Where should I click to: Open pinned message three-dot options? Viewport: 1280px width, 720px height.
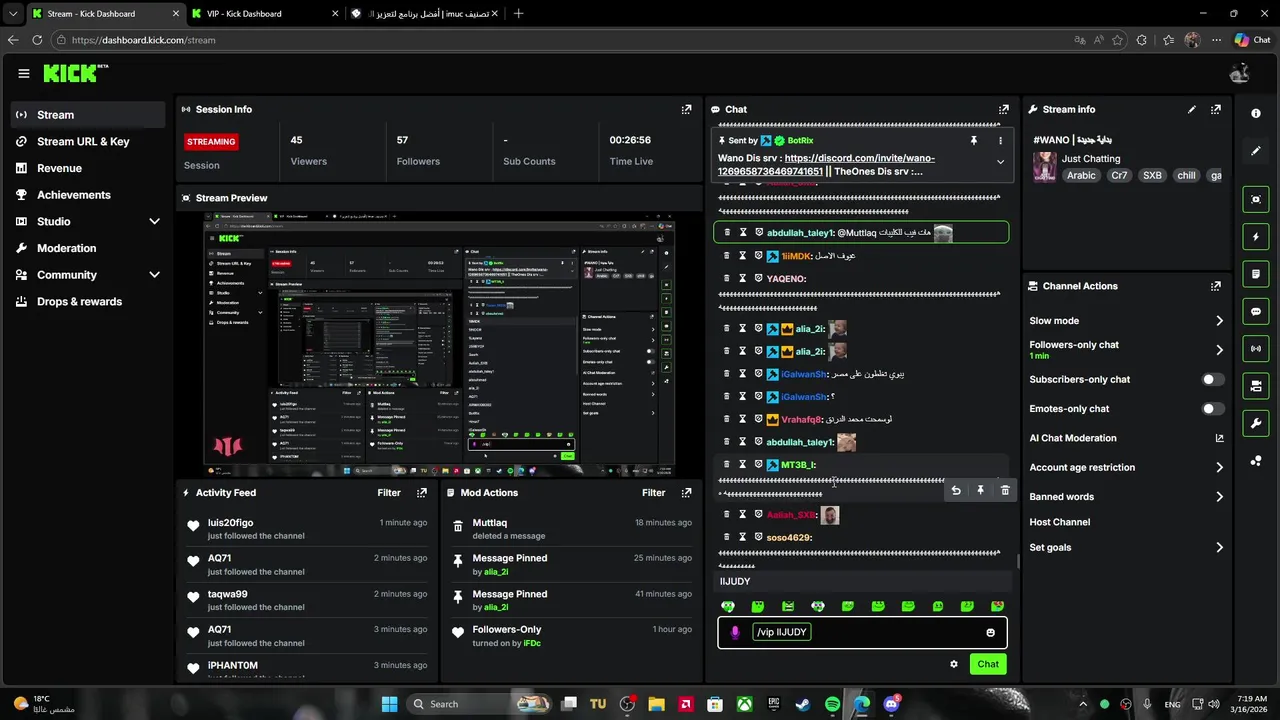click(x=1000, y=141)
